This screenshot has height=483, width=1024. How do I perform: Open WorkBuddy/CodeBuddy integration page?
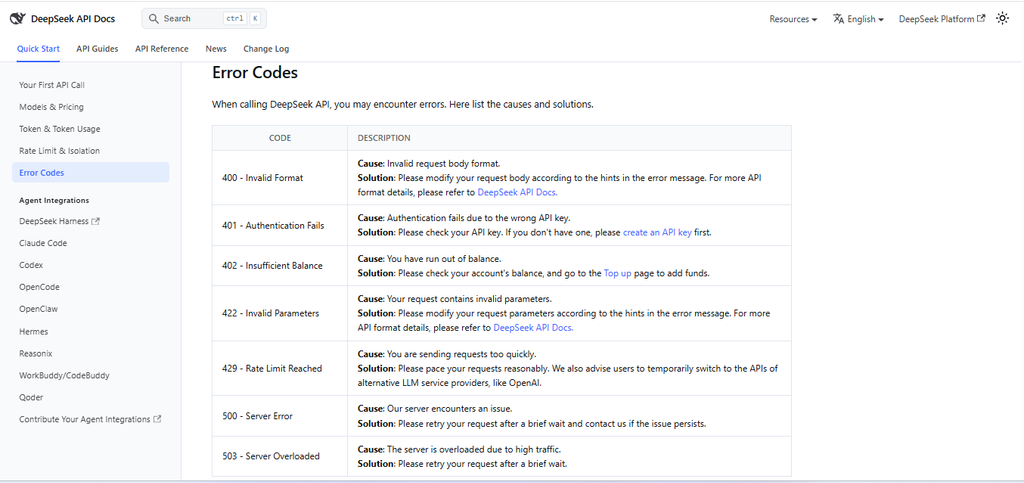64,375
